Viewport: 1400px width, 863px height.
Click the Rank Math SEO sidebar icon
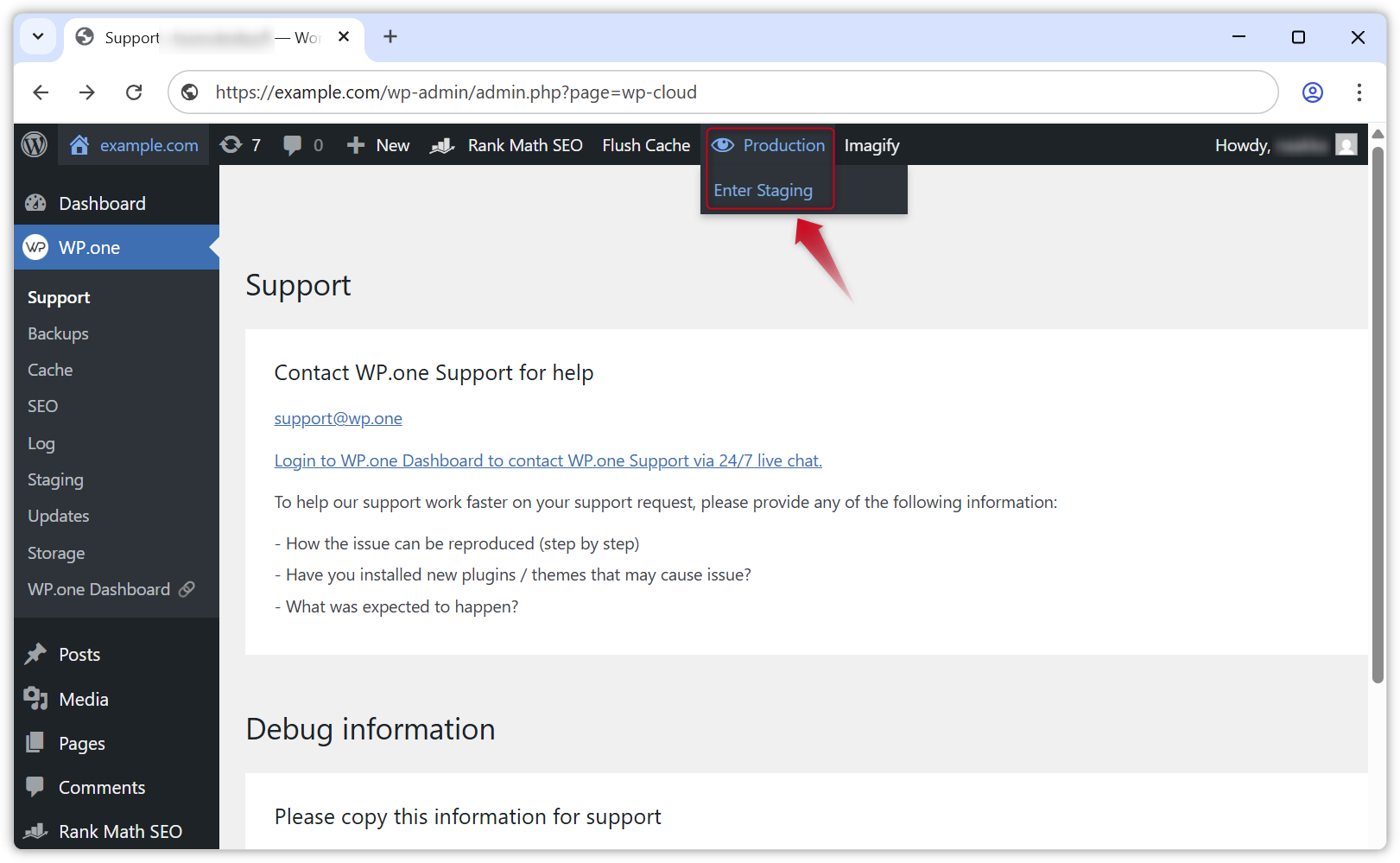35,831
